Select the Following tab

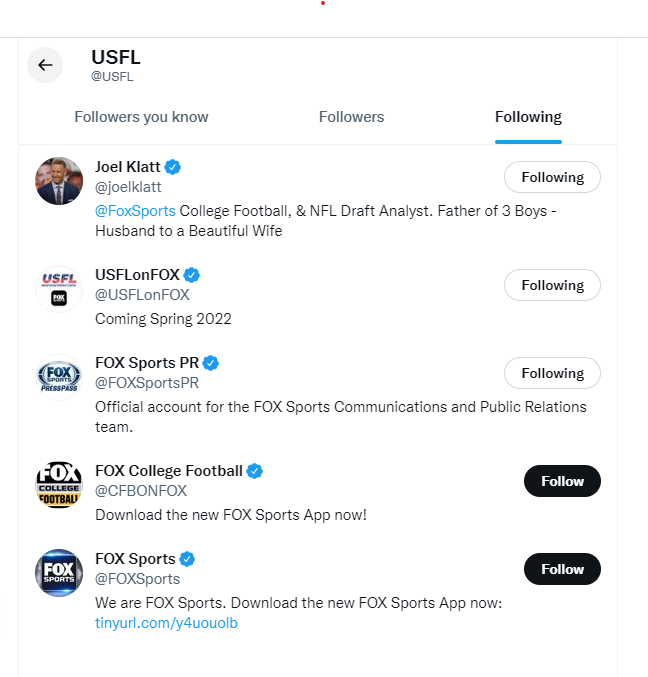click(528, 117)
